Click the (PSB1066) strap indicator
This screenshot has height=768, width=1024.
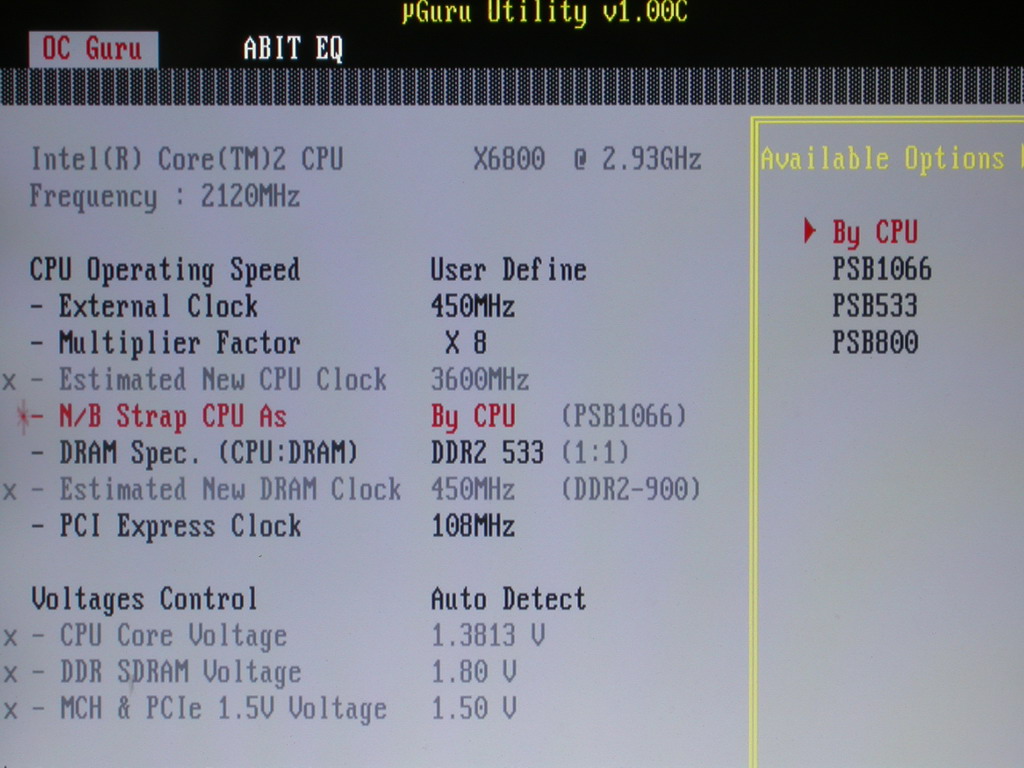[624, 416]
